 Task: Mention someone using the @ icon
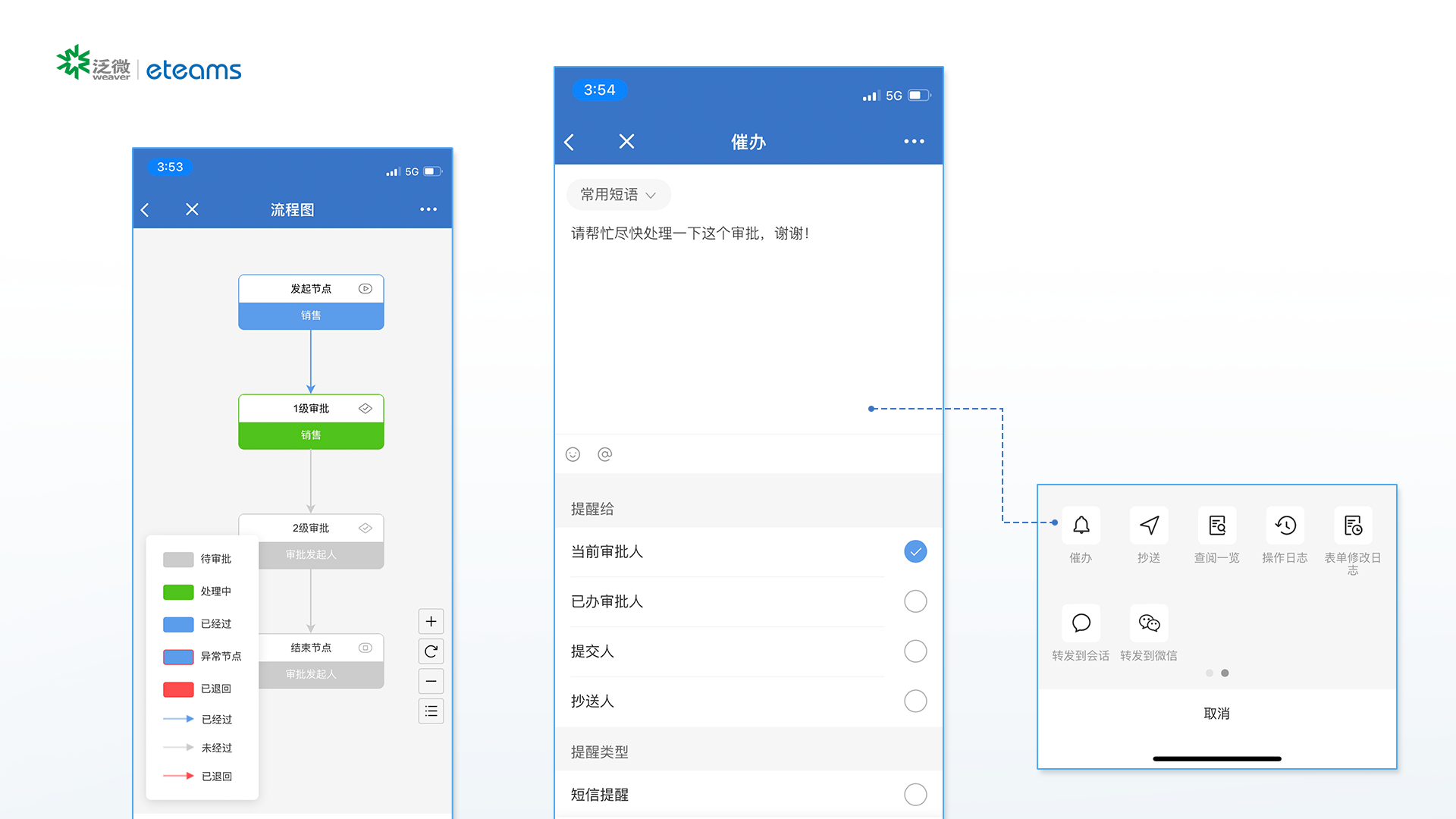(x=604, y=454)
